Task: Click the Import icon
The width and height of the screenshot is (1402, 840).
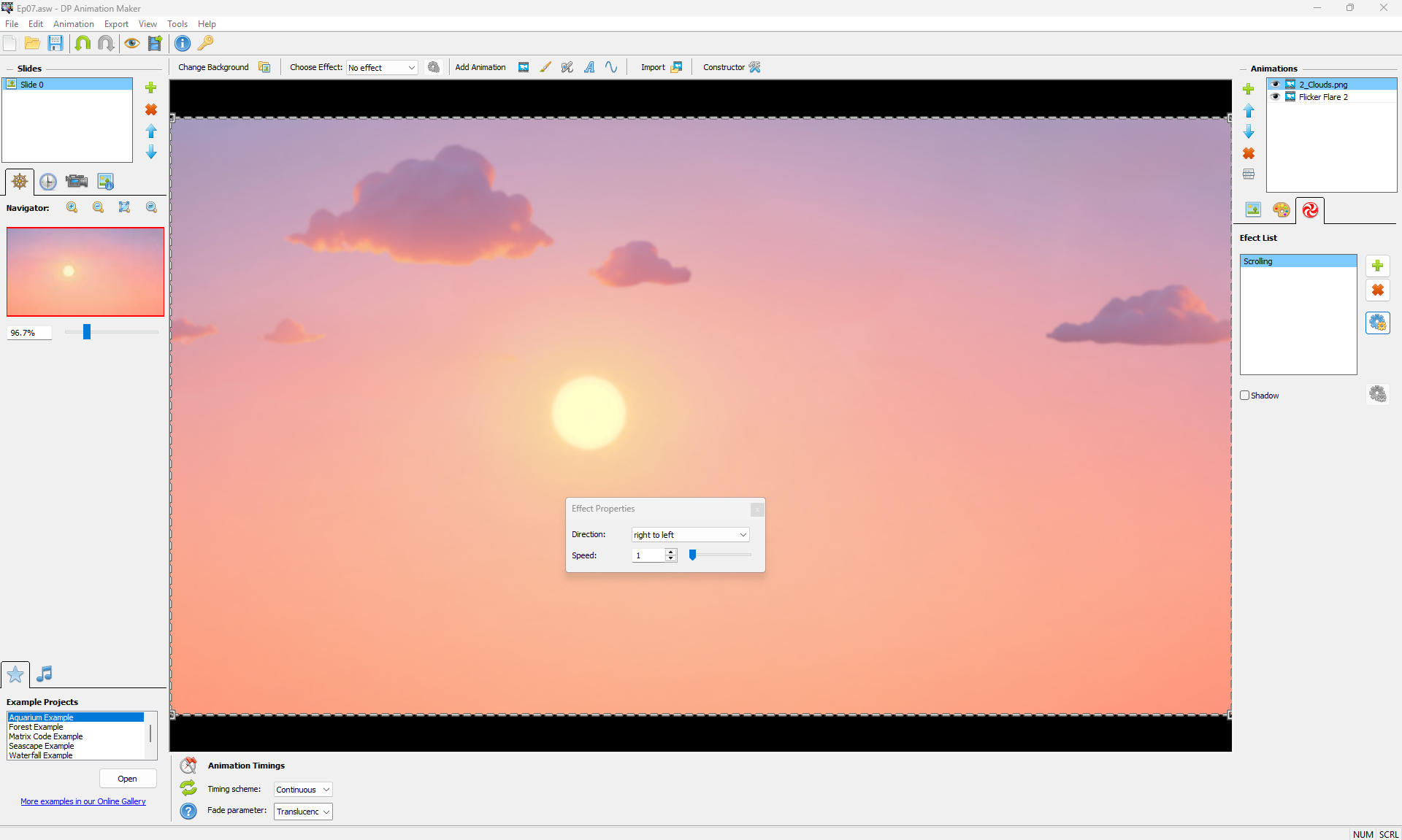Action: coord(676,67)
